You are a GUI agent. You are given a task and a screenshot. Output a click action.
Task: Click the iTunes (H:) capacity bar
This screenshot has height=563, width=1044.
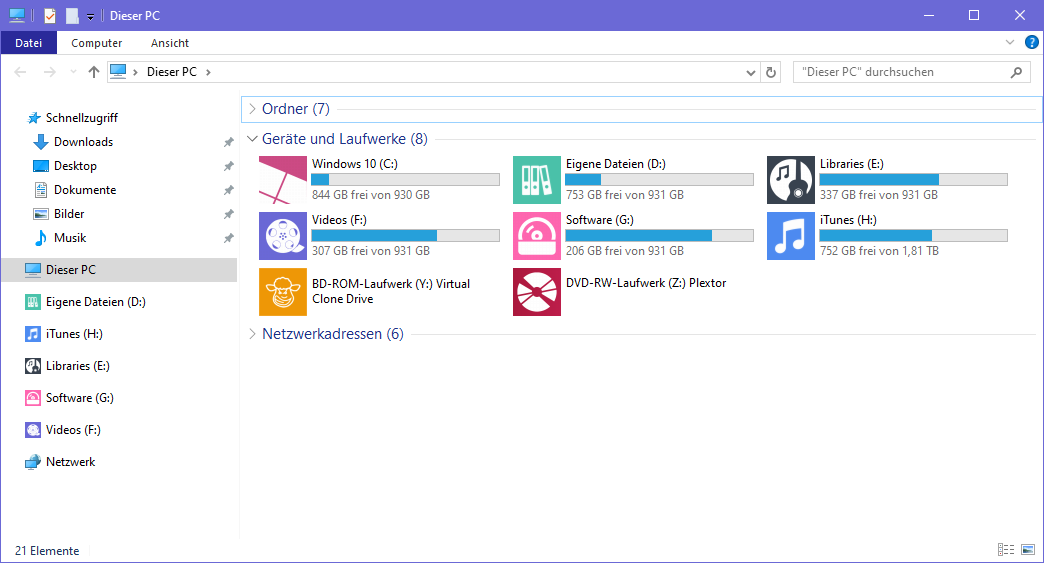coord(914,236)
